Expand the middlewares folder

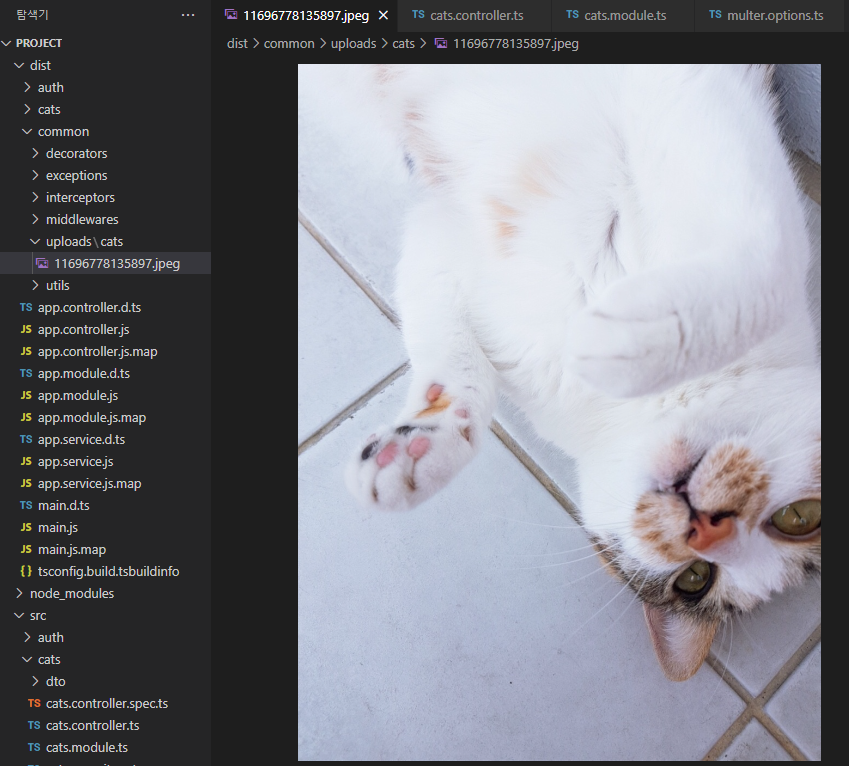coord(35,219)
